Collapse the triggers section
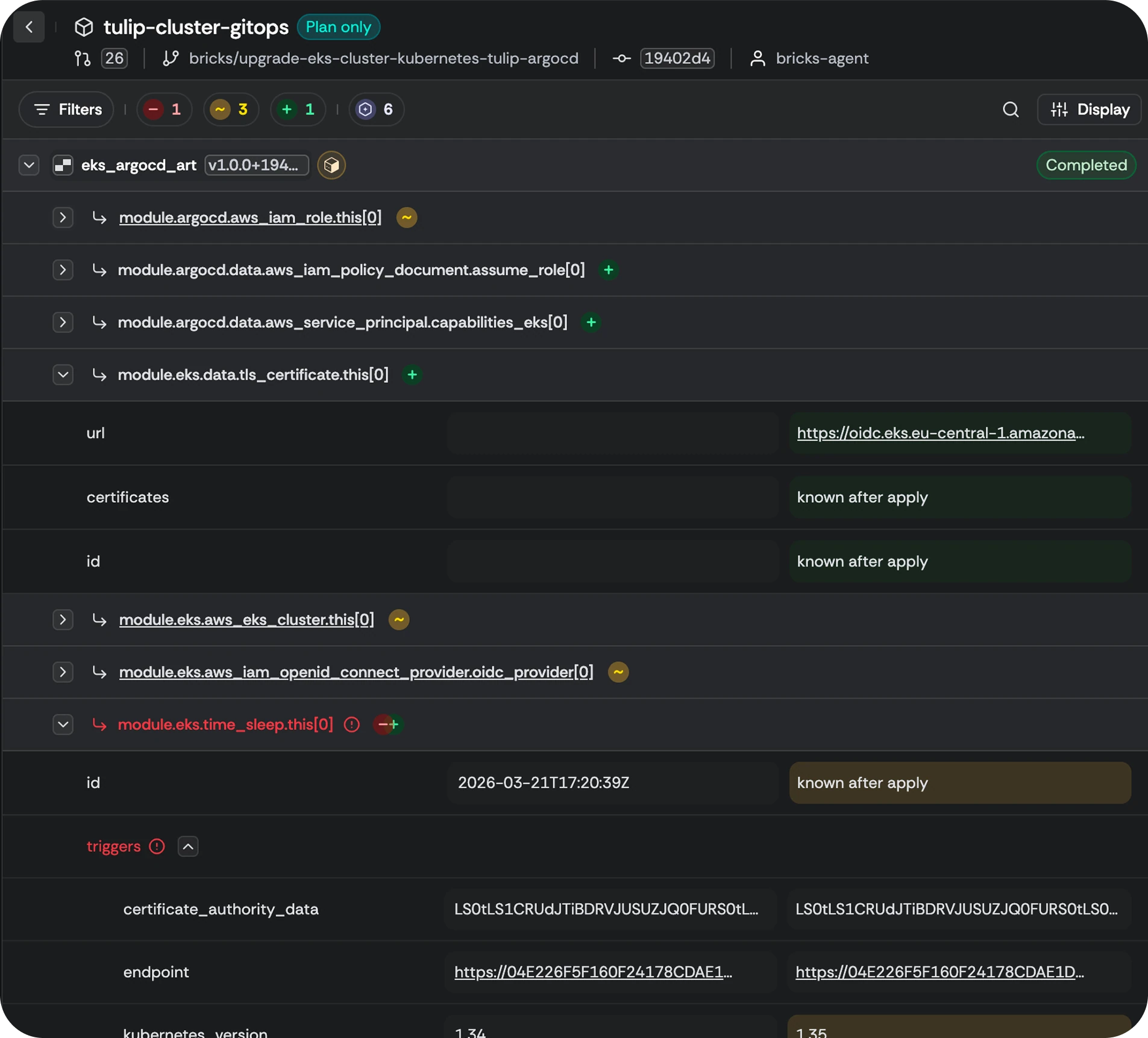The image size is (1148, 1038). [x=188, y=846]
